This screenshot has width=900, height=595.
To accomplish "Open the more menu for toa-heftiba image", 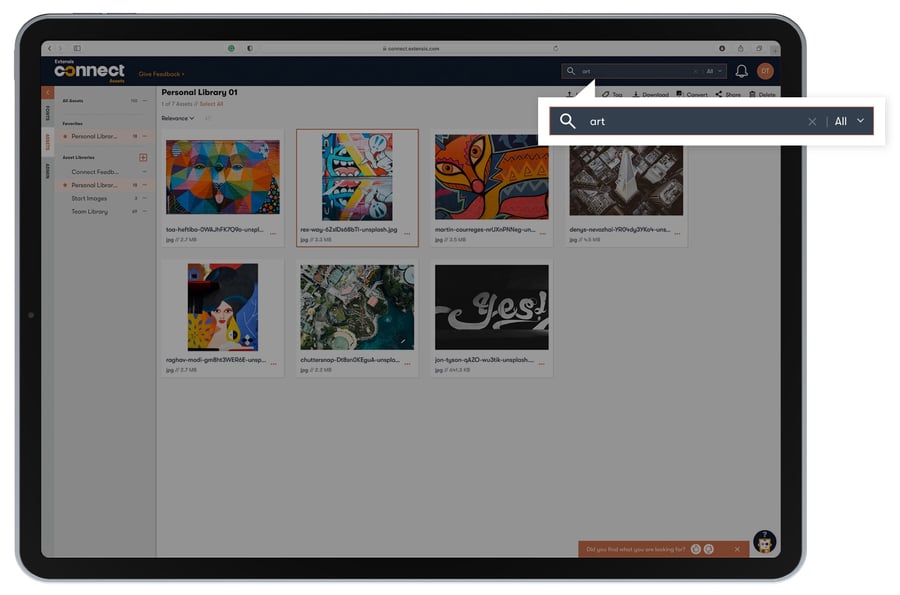I will pos(273,234).
